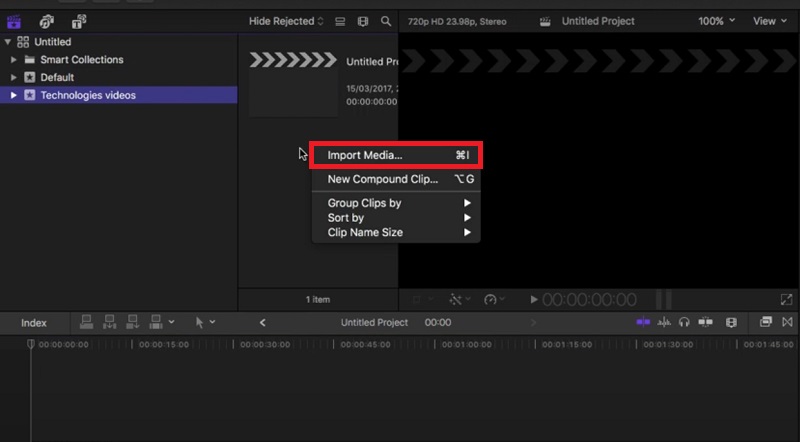
Task: Open the browser search magnifier
Action: (x=386, y=21)
